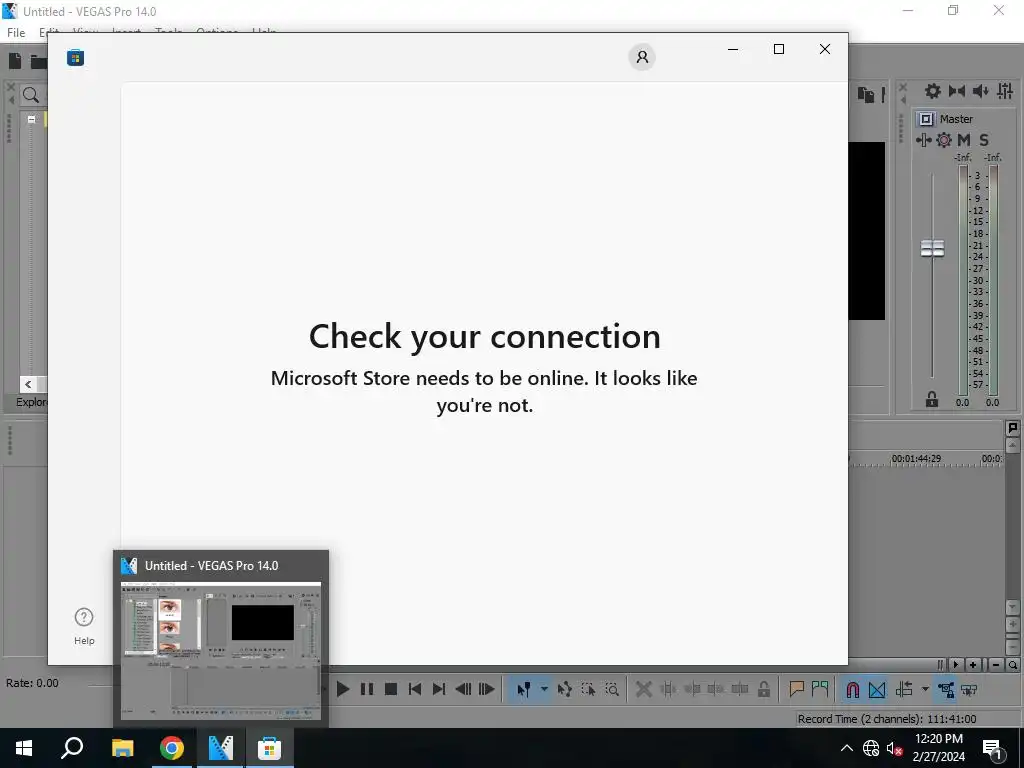Click the left channel 0.0 peak value
The width and height of the screenshot is (1024, 768).
[963, 403]
